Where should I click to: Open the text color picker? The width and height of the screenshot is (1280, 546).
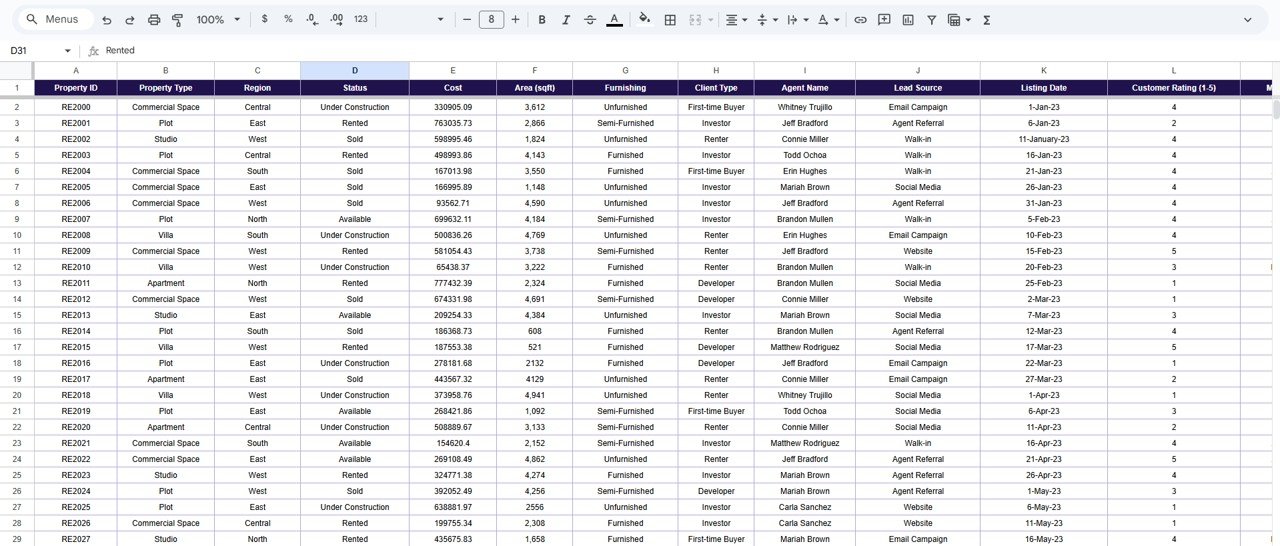[x=614, y=20]
